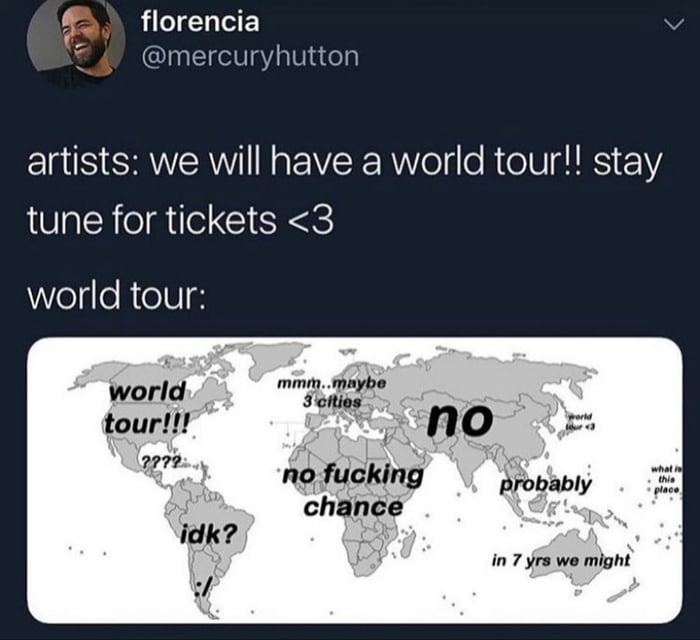Click the '????' label over Central America

[x=160, y=460]
